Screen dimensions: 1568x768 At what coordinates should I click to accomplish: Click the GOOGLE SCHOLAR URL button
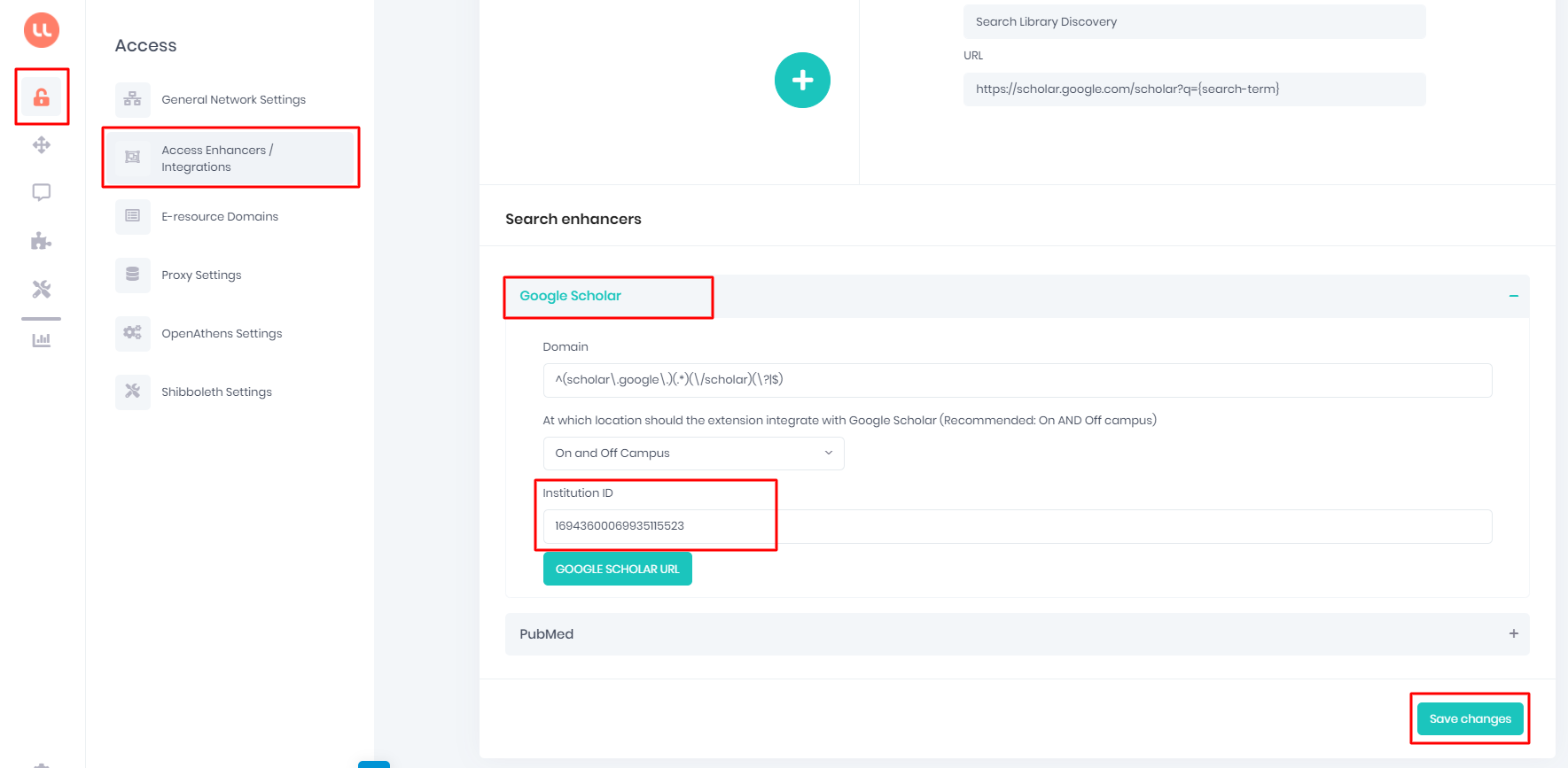pyautogui.click(x=617, y=570)
